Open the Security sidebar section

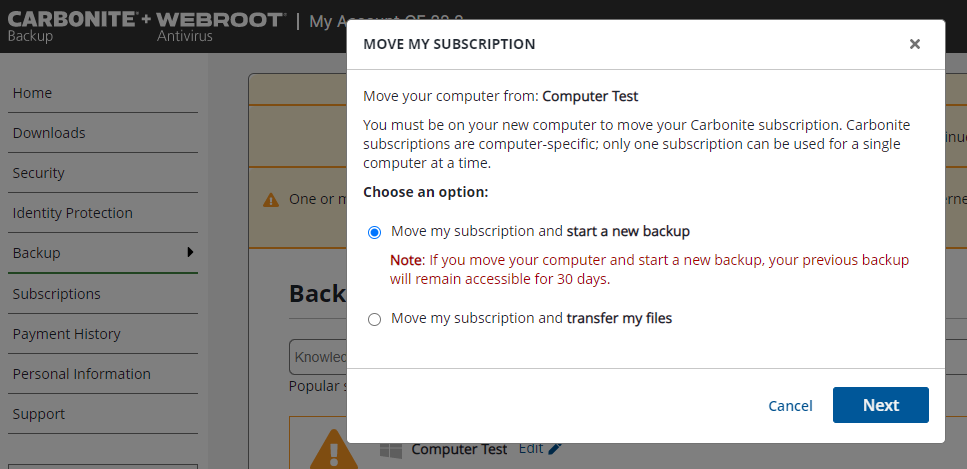pos(38,173)
